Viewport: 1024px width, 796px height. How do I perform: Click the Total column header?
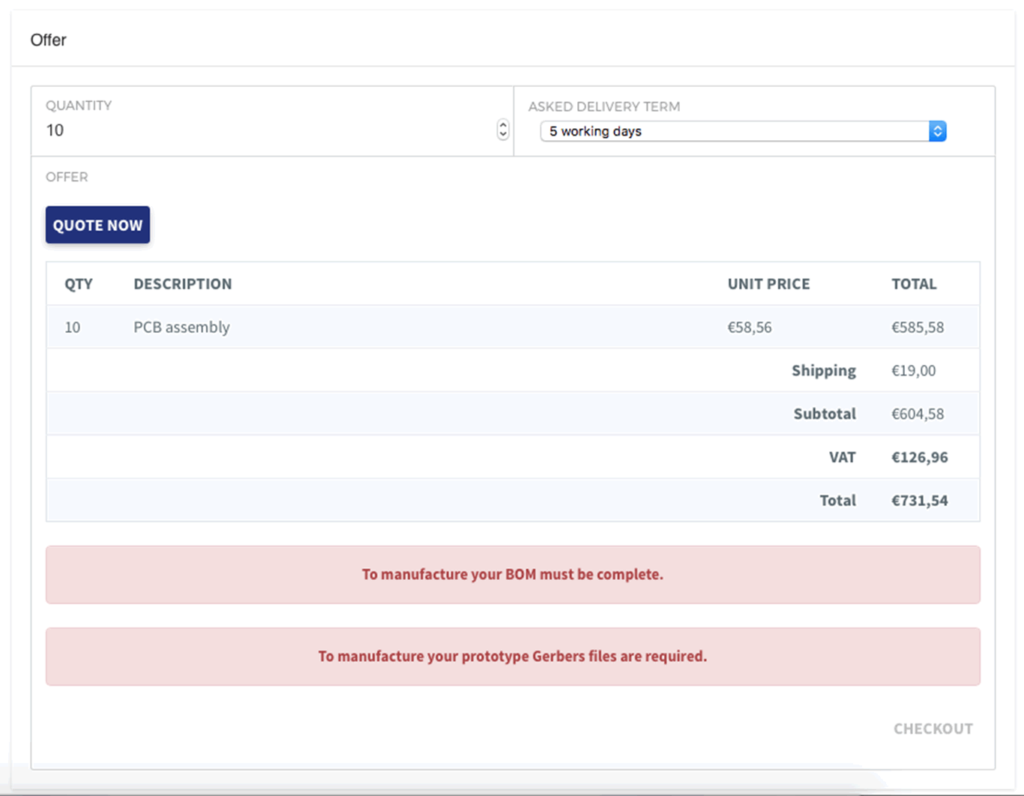pos(914,284)
